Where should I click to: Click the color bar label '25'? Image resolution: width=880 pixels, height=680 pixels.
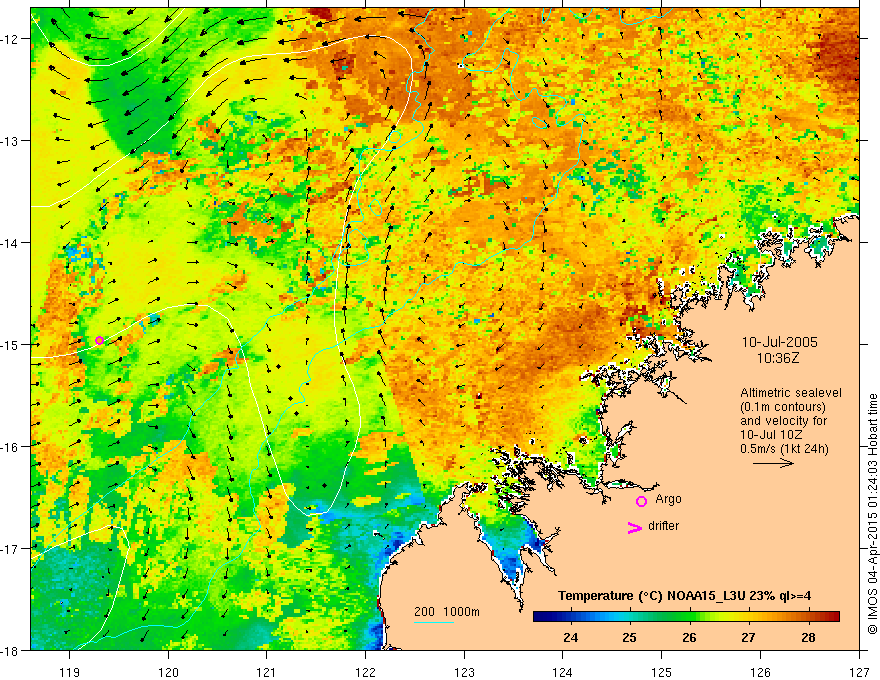coord(630,637)
